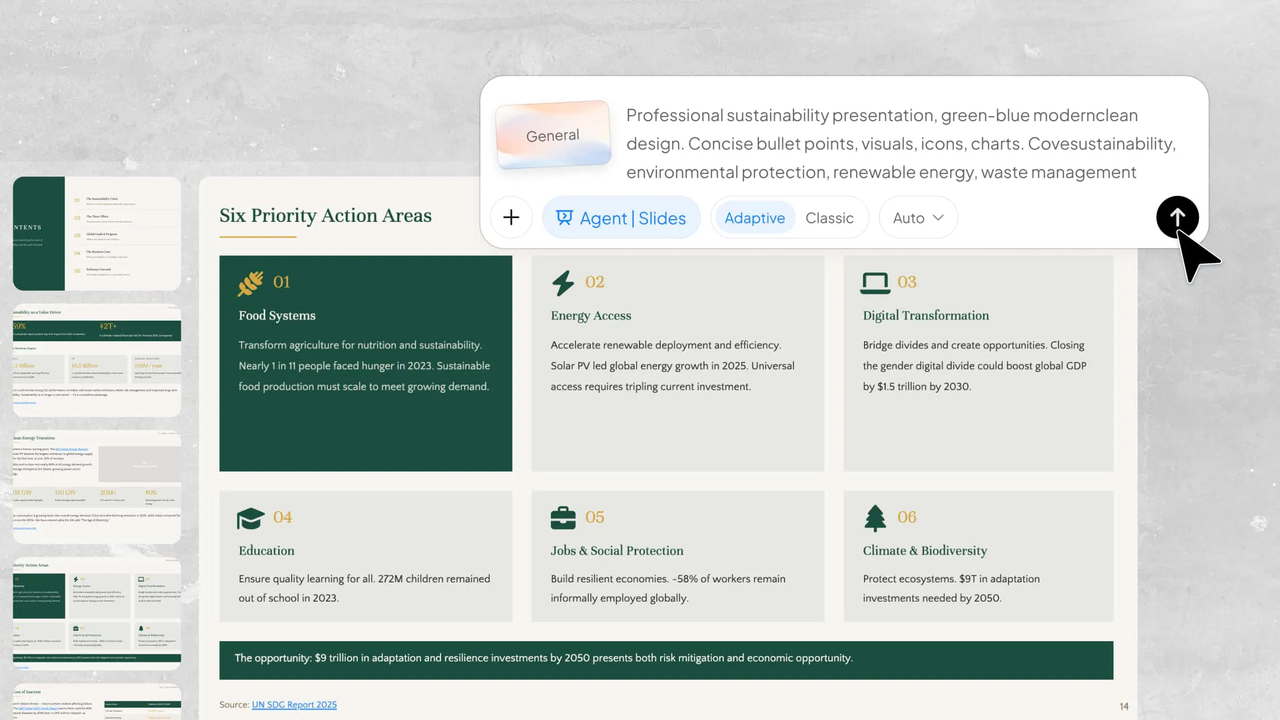
Task: Click the General theme card
Action: 553,135
